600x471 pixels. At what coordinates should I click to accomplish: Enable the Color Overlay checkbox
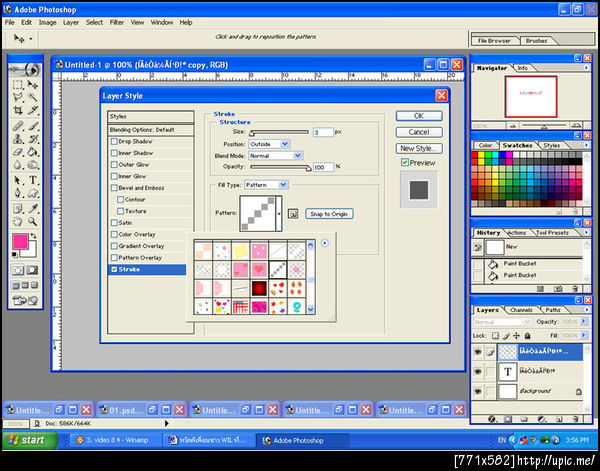click(114, 235)
